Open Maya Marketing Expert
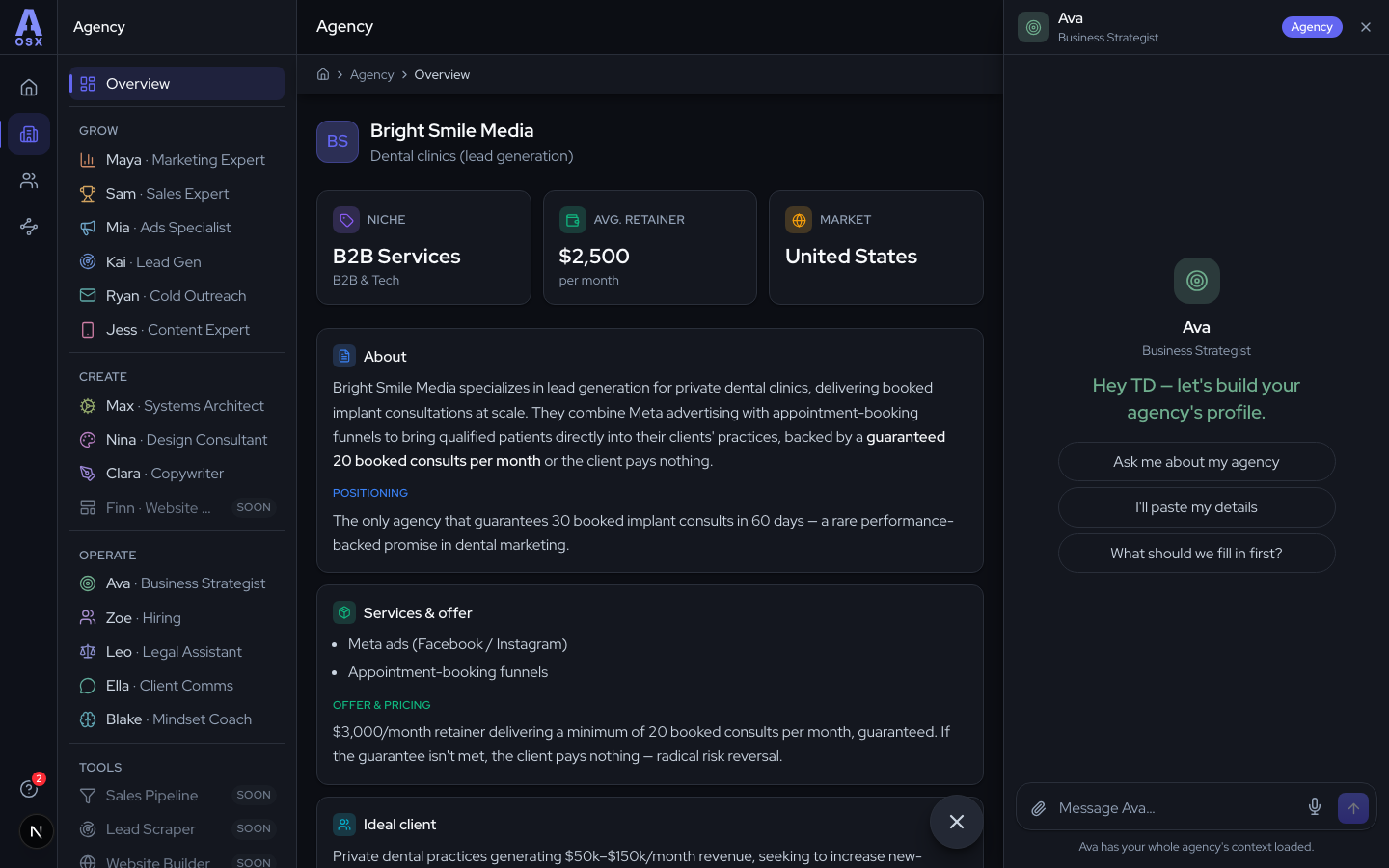Image resolution: width=1389 pixels, height=868 pixels. click(x=177, y=160)
